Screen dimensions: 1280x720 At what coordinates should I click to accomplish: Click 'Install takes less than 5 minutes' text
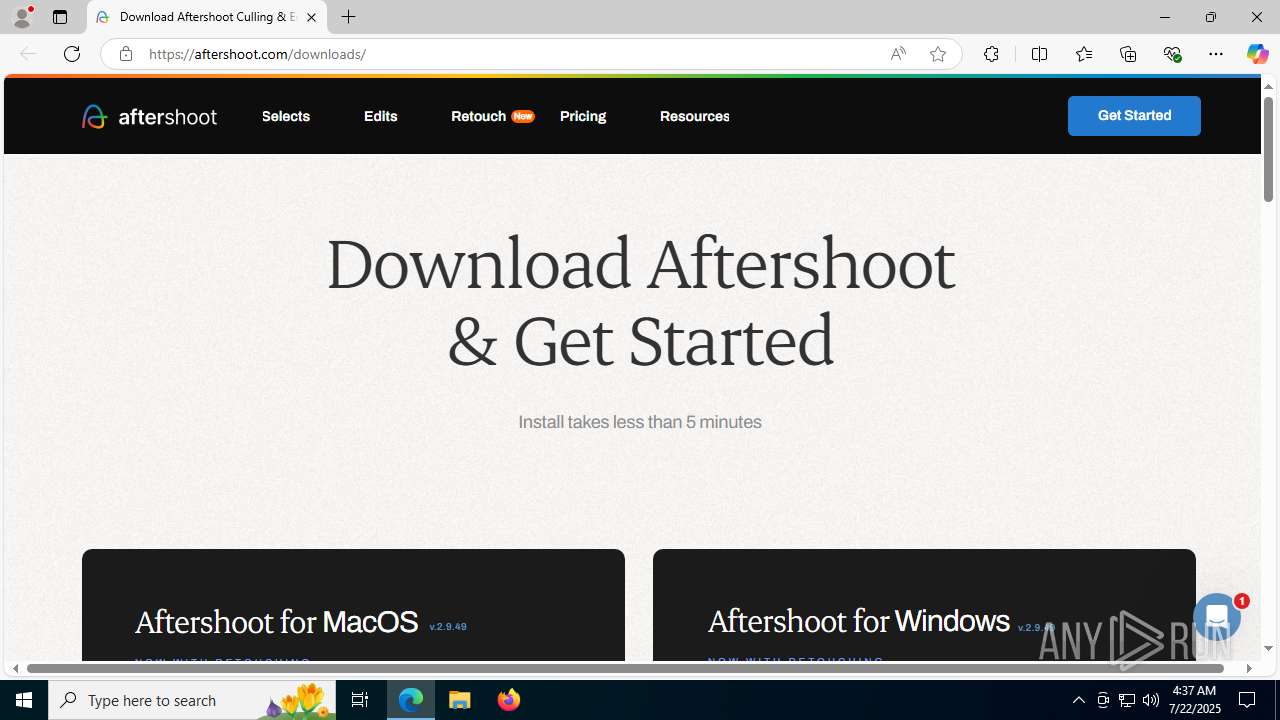click(640, 422)
